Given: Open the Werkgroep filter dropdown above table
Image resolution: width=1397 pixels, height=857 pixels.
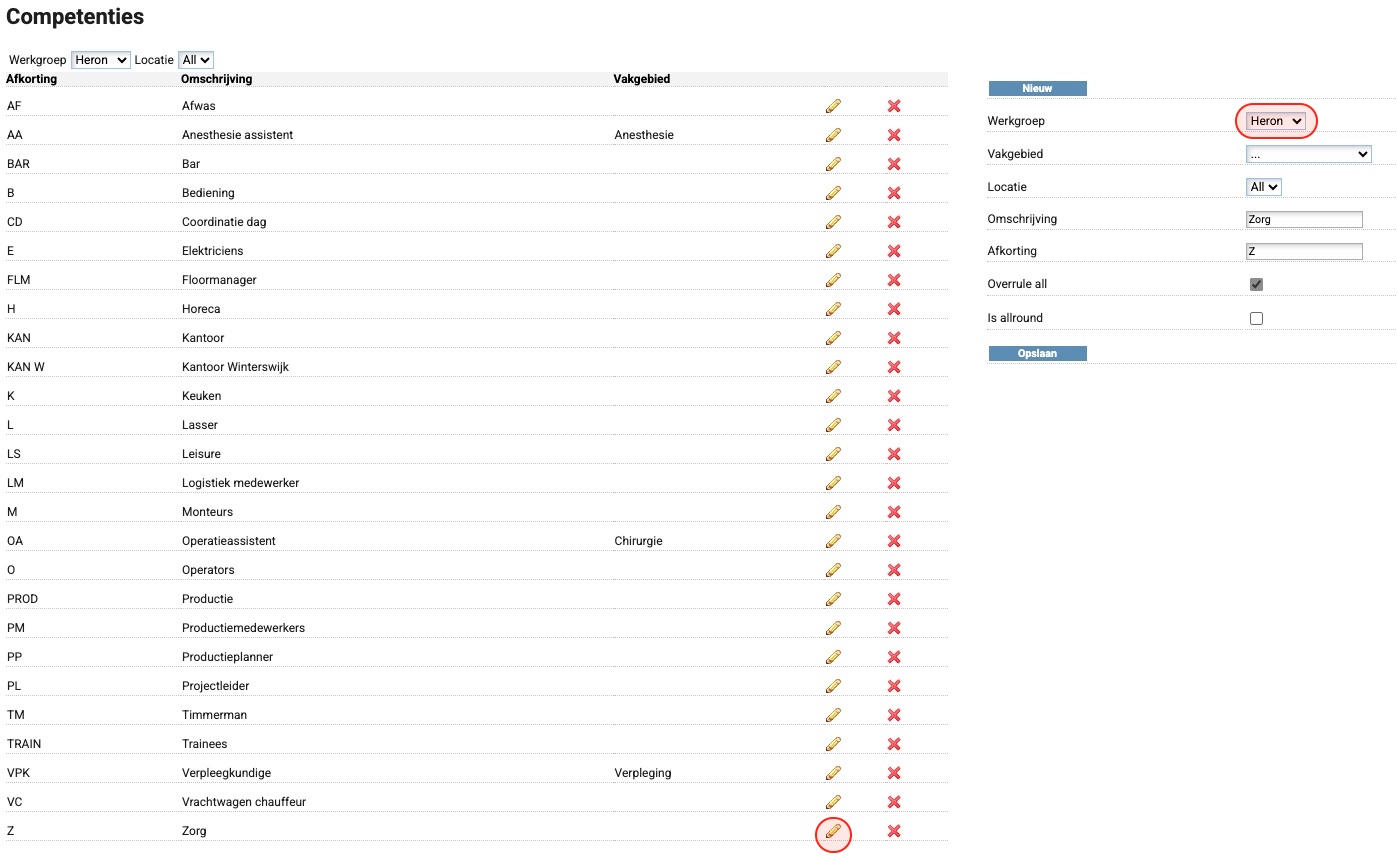Looking at the screenshot, I should point(101,60).
